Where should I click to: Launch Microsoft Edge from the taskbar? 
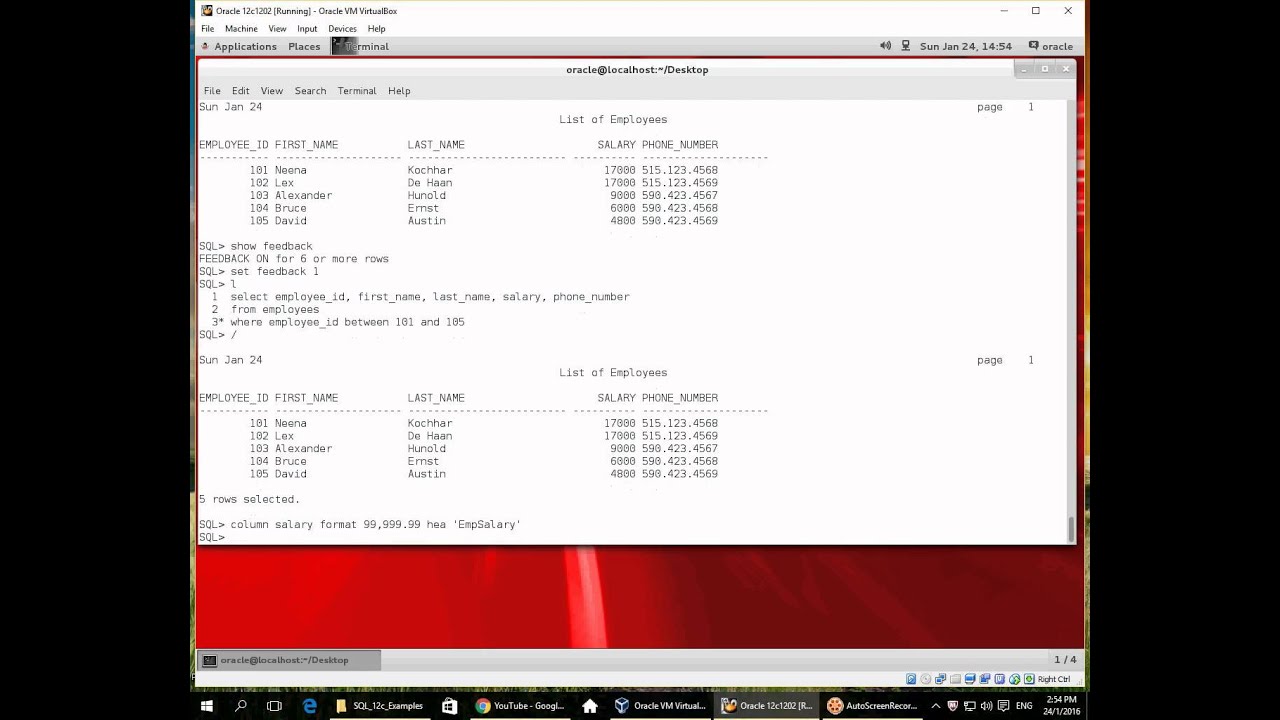[x=309, y=706]
